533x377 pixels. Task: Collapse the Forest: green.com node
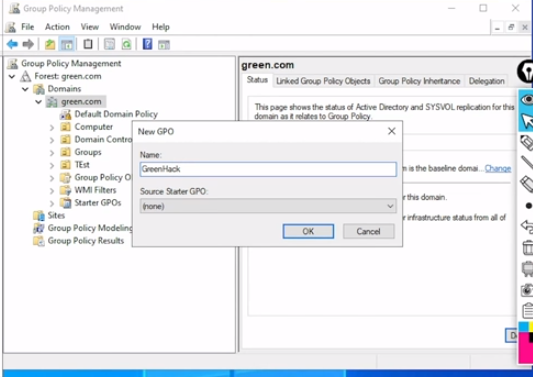pyautogui.click(x=12, y=76)
